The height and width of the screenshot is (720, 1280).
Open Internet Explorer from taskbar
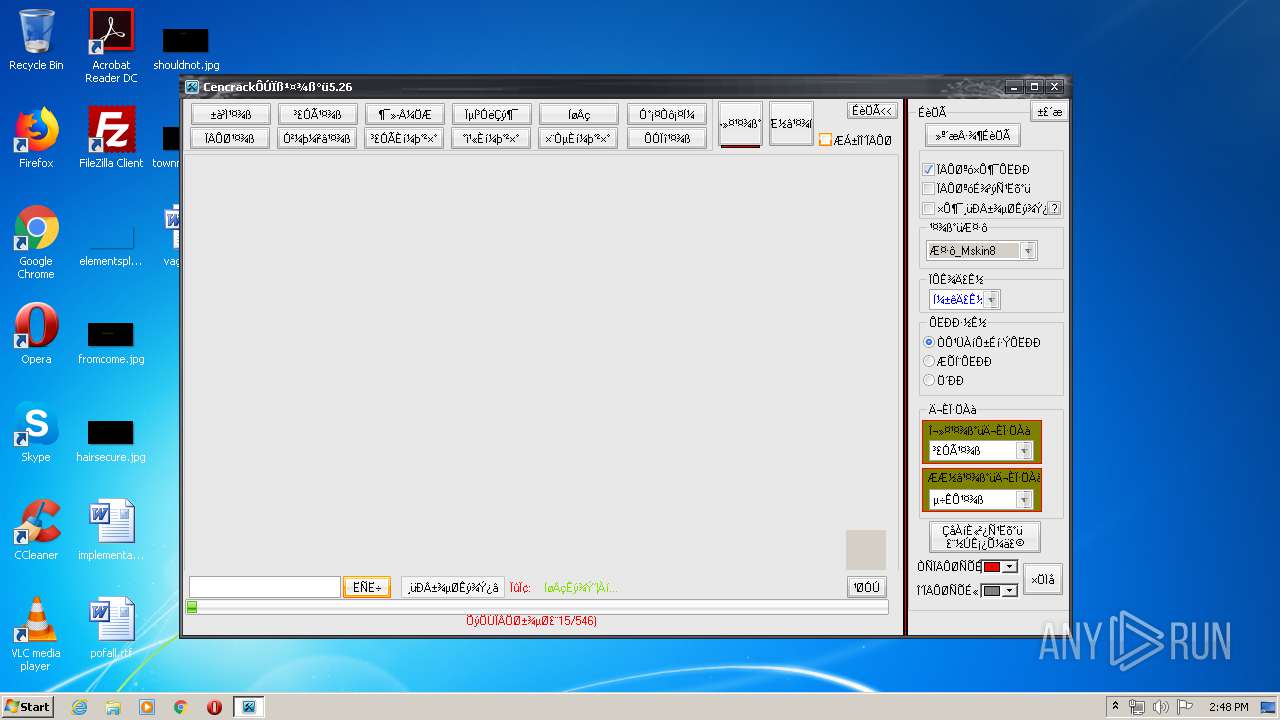pos(79,707)
